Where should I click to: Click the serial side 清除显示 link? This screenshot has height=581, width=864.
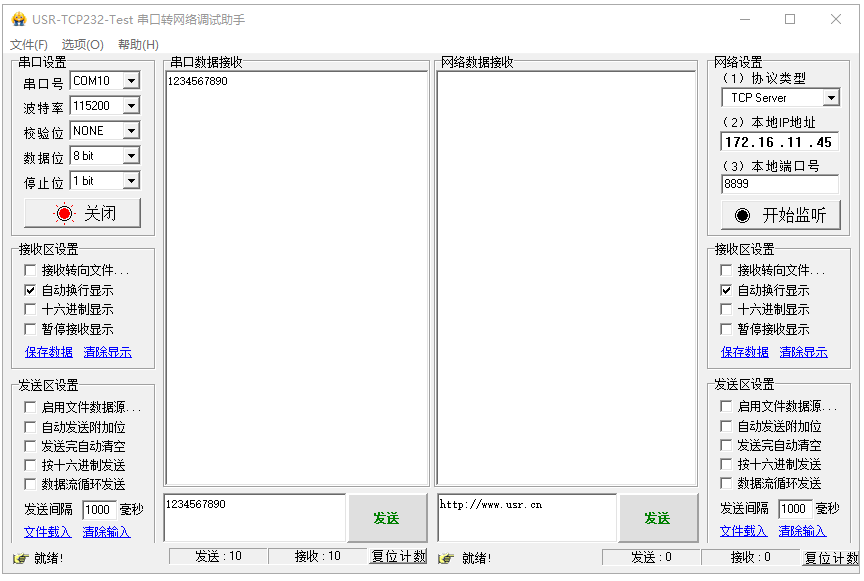click(x=107, y=352)
